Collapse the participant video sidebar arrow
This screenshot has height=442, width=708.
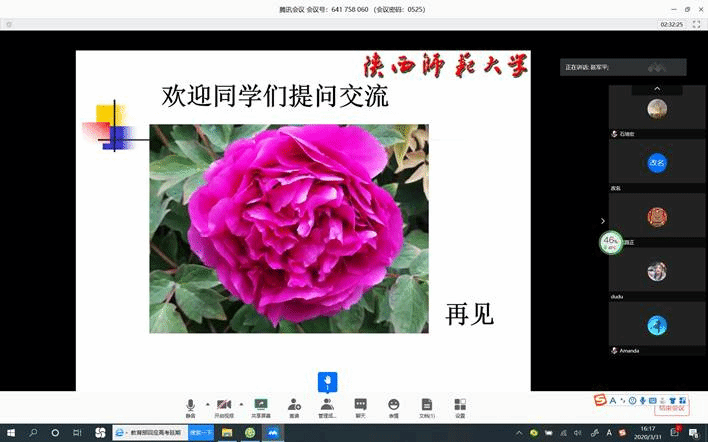pyautogui.click(x=602, y=220)
